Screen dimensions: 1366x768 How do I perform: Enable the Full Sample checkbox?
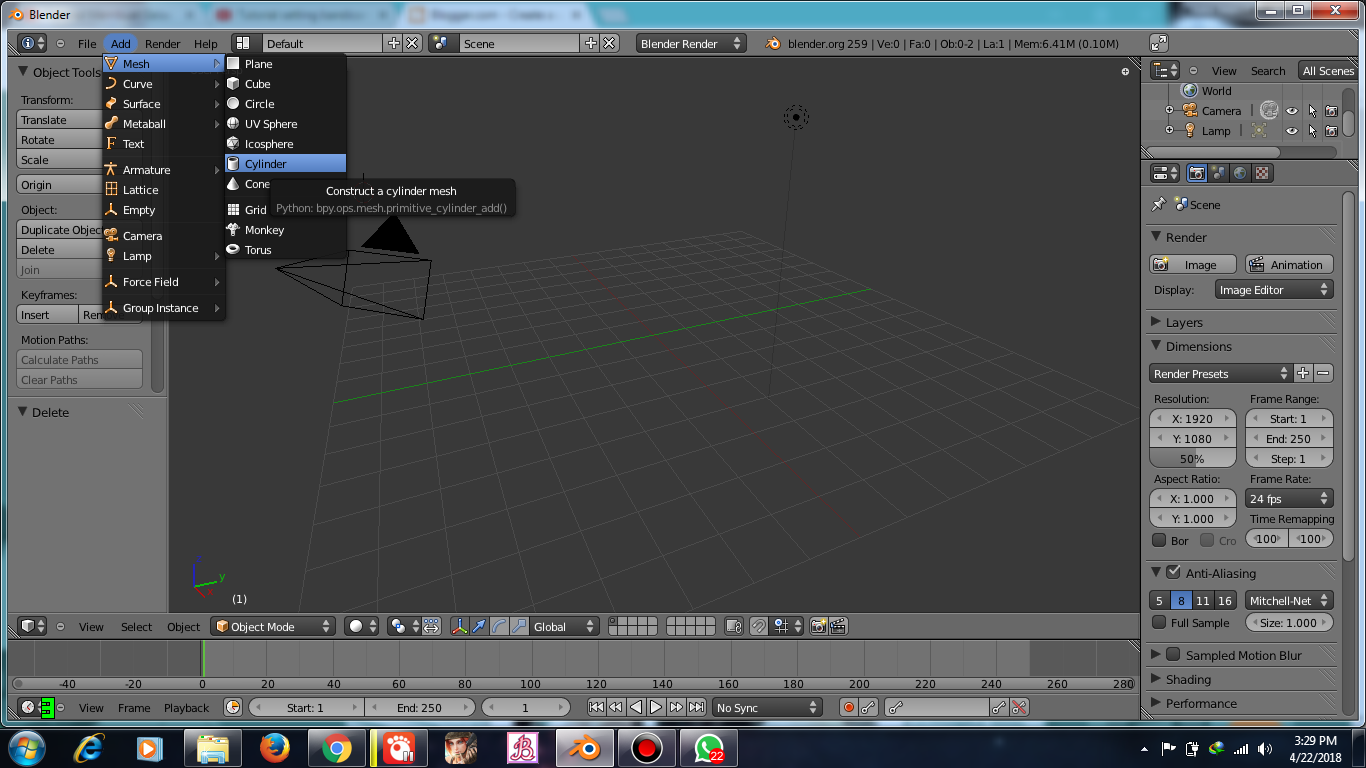pyautogui.click(x=1159, y=623)
